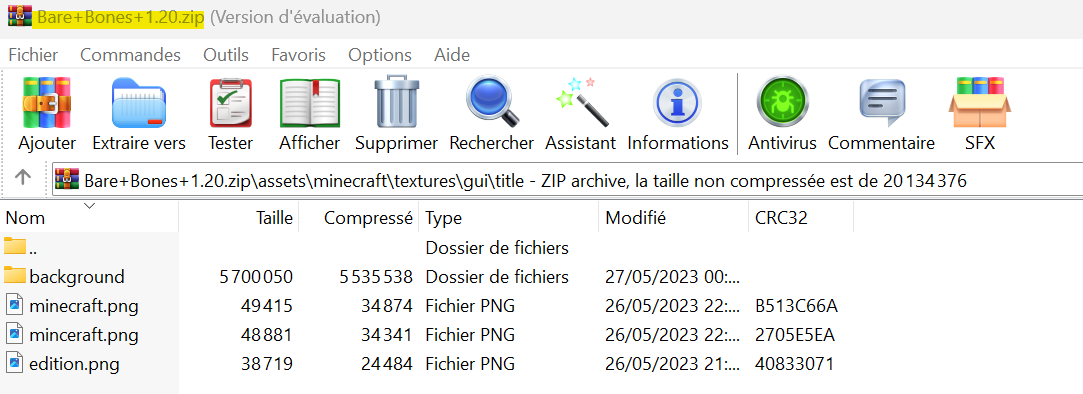Click the SFX box icon
1083x394 pixels.
979,102
